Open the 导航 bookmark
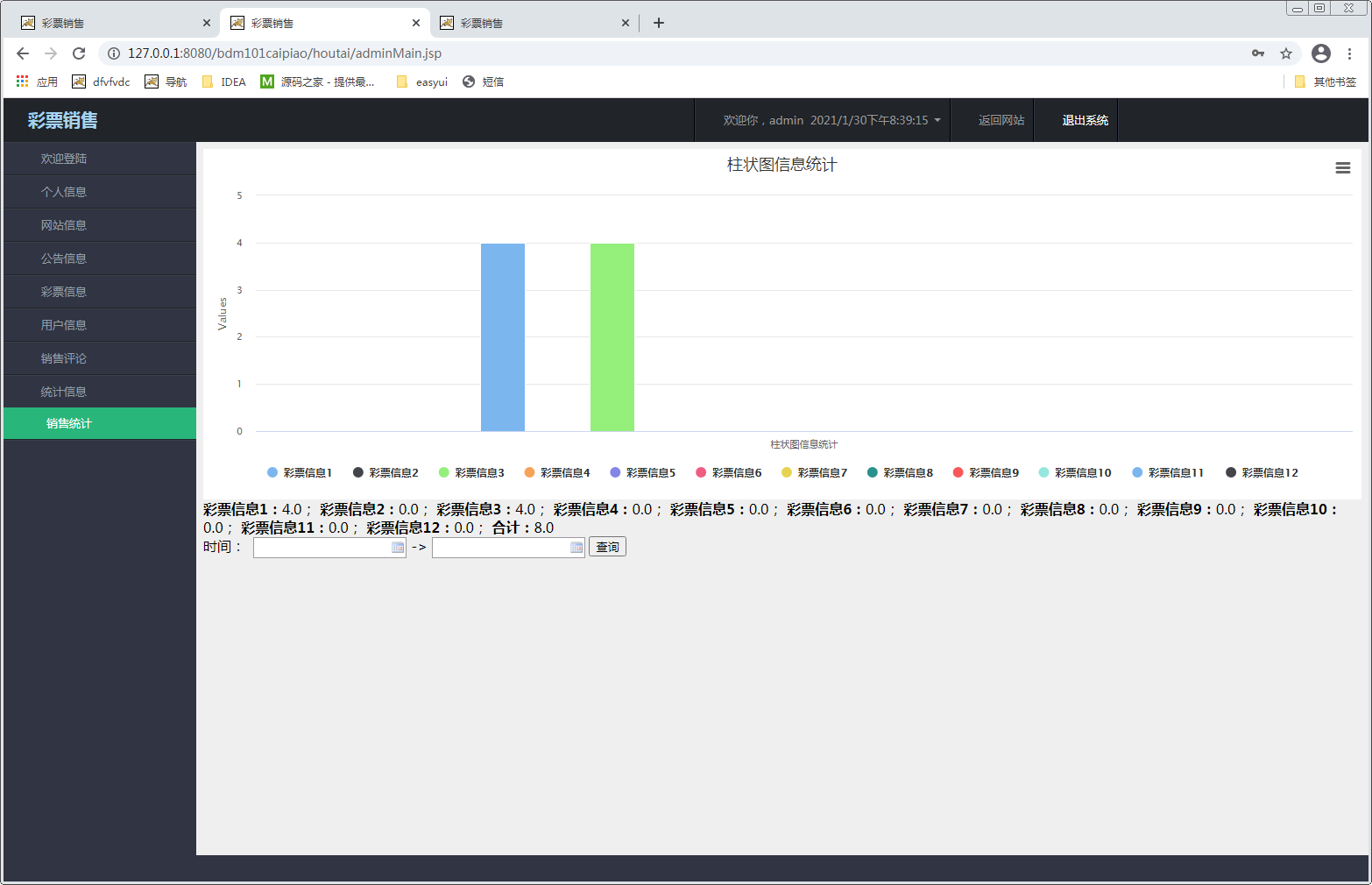 click(166, 81)
